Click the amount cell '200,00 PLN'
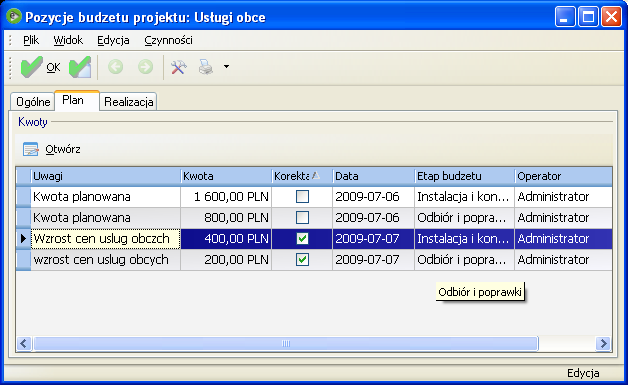 (x=226, y=260)
